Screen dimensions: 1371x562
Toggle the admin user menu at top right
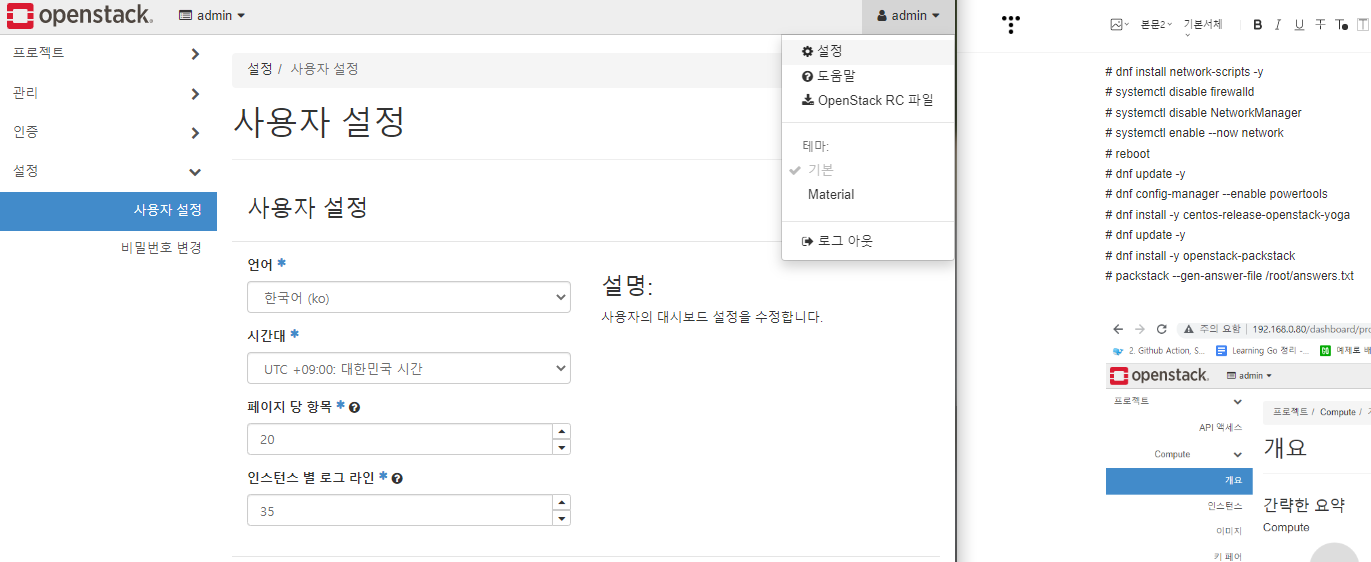tap(908, 16)
